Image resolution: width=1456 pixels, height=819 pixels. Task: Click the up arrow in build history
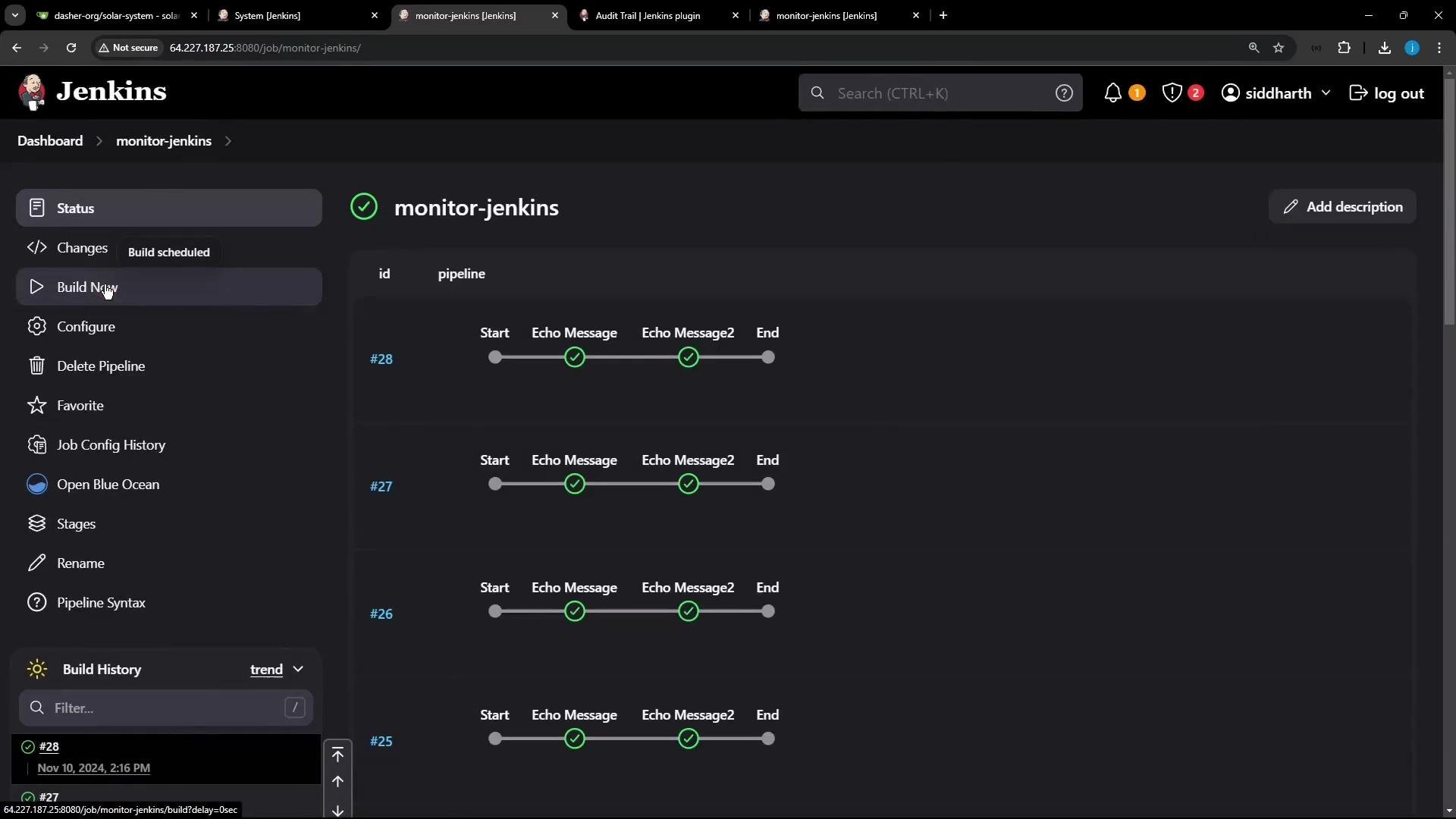coord(337,782)
